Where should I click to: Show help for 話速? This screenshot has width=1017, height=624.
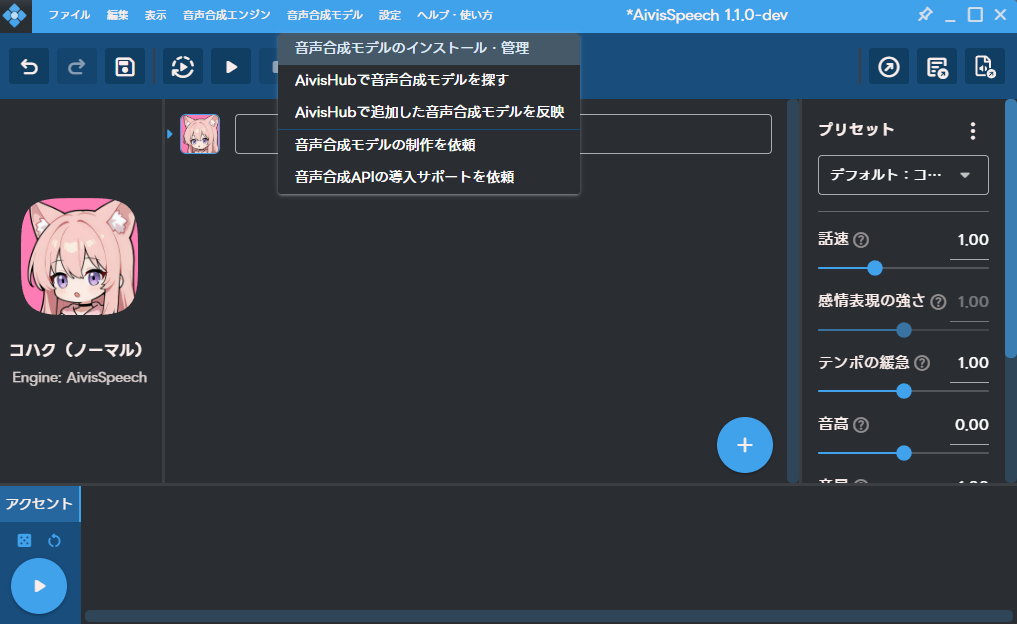click(x=861, y=240)
